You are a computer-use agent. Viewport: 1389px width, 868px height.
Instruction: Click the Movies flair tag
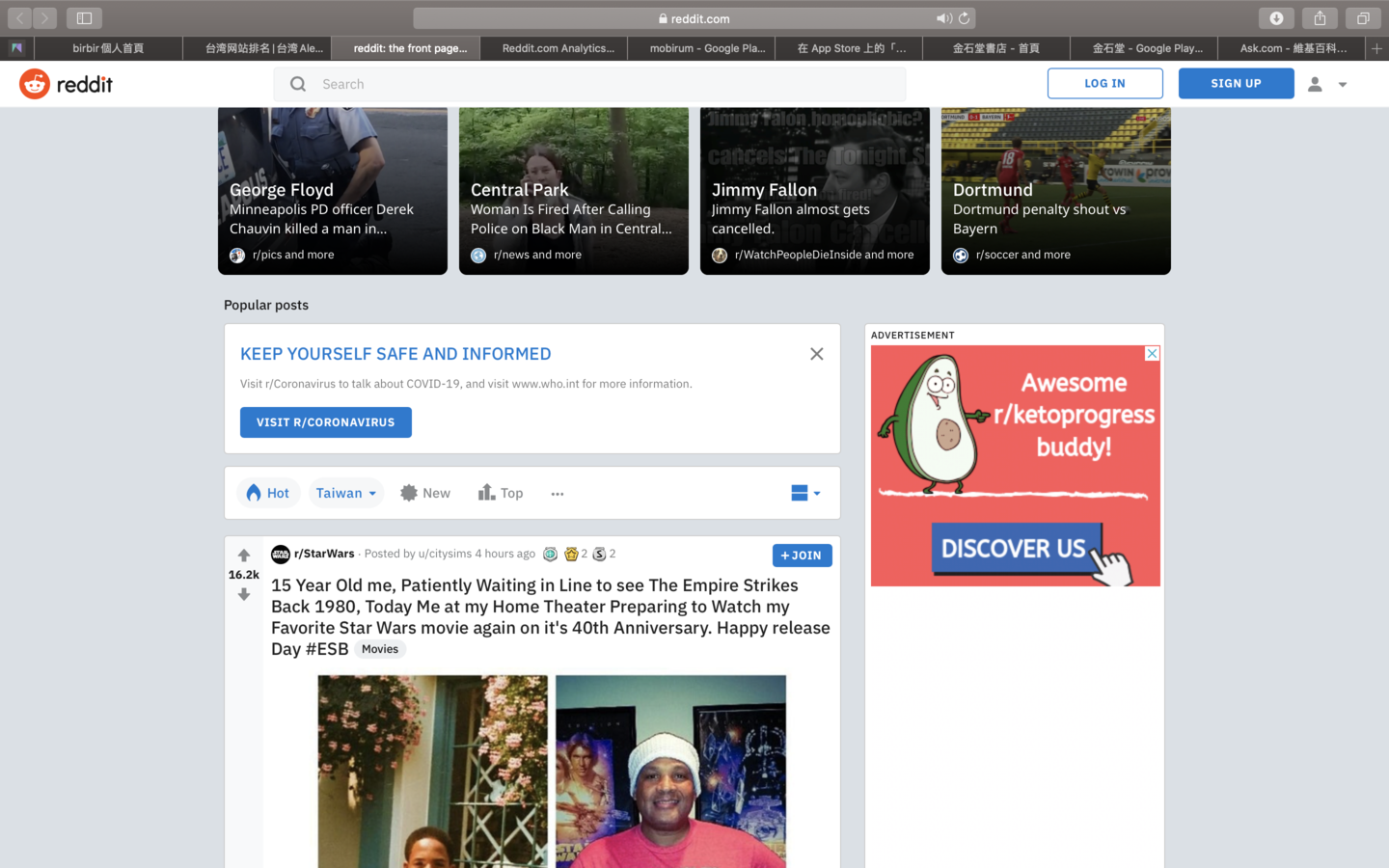380,649
